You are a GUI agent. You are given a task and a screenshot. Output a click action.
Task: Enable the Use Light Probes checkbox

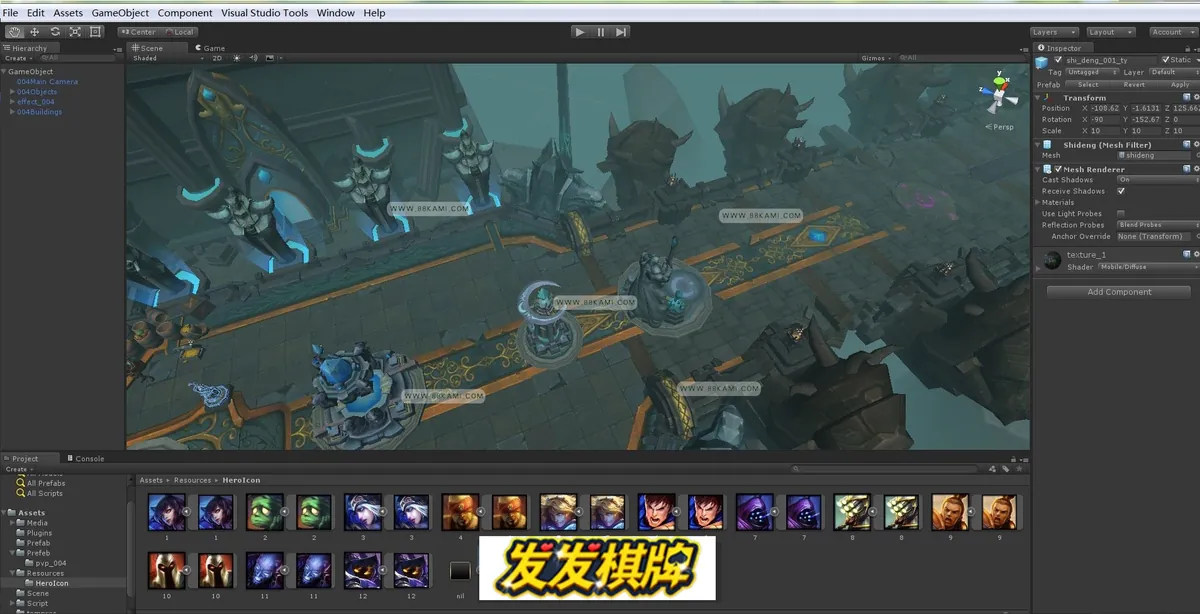tap(1121, 214)
